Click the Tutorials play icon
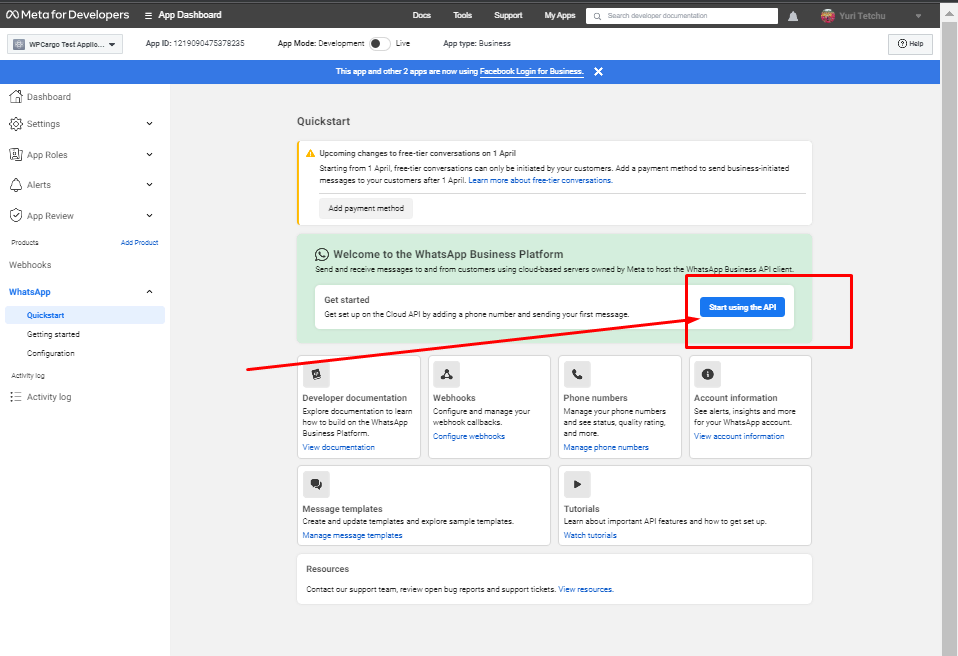 (x=577, y=484)
